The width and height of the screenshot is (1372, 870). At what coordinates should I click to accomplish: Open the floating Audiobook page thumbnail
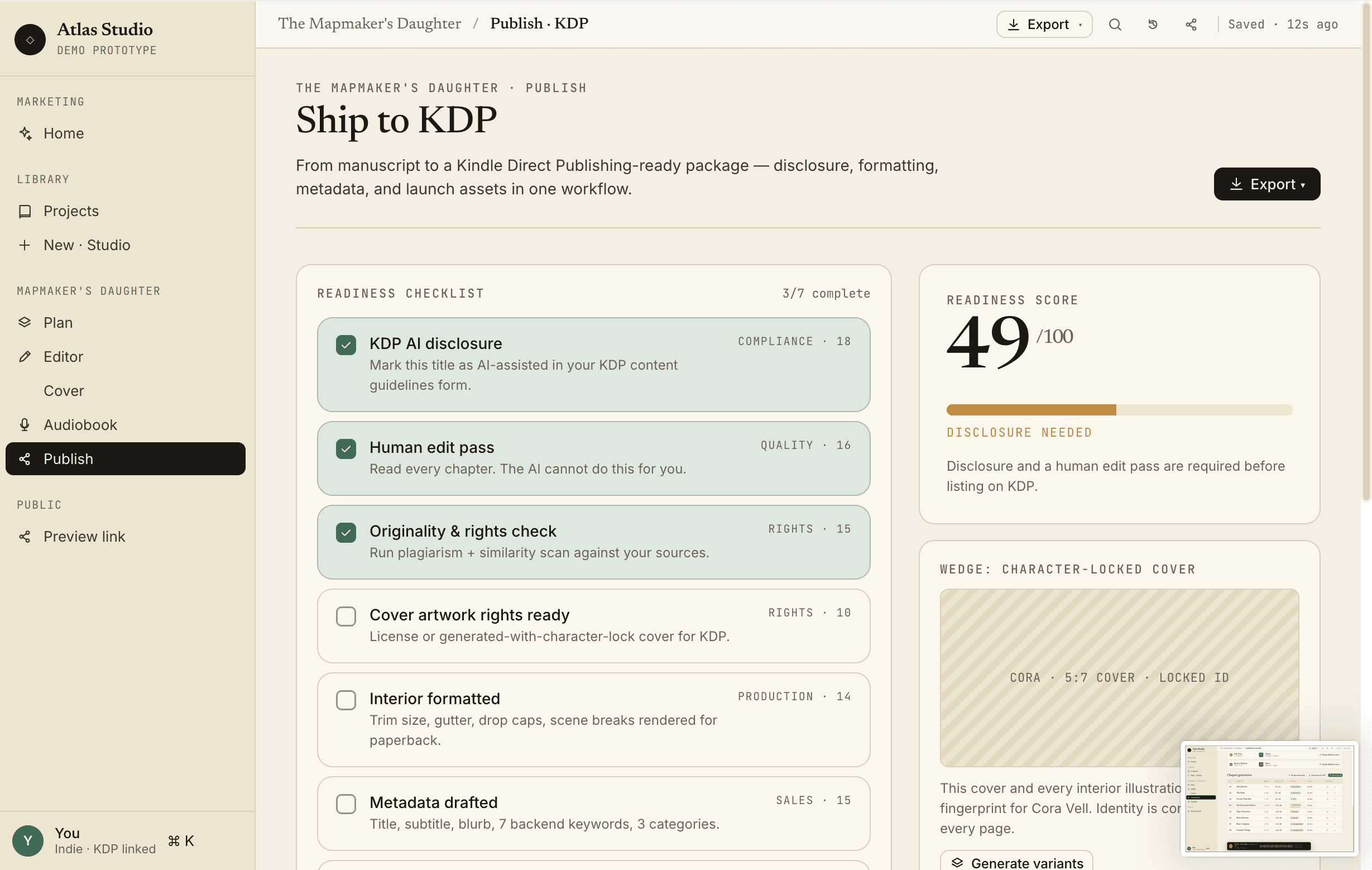pos(1270,798)
